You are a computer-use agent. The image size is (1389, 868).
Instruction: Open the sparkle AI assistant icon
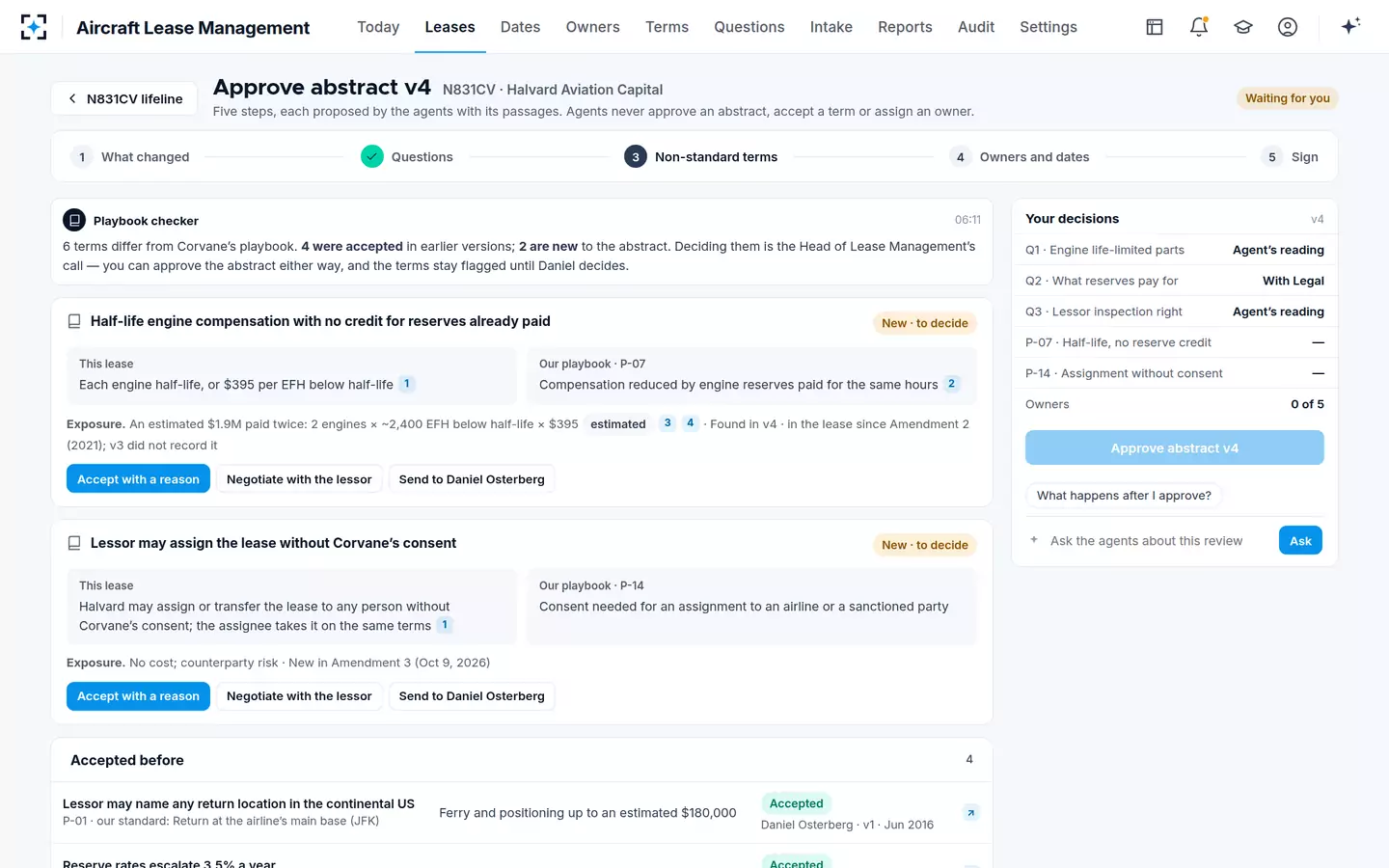[1350, 26]
